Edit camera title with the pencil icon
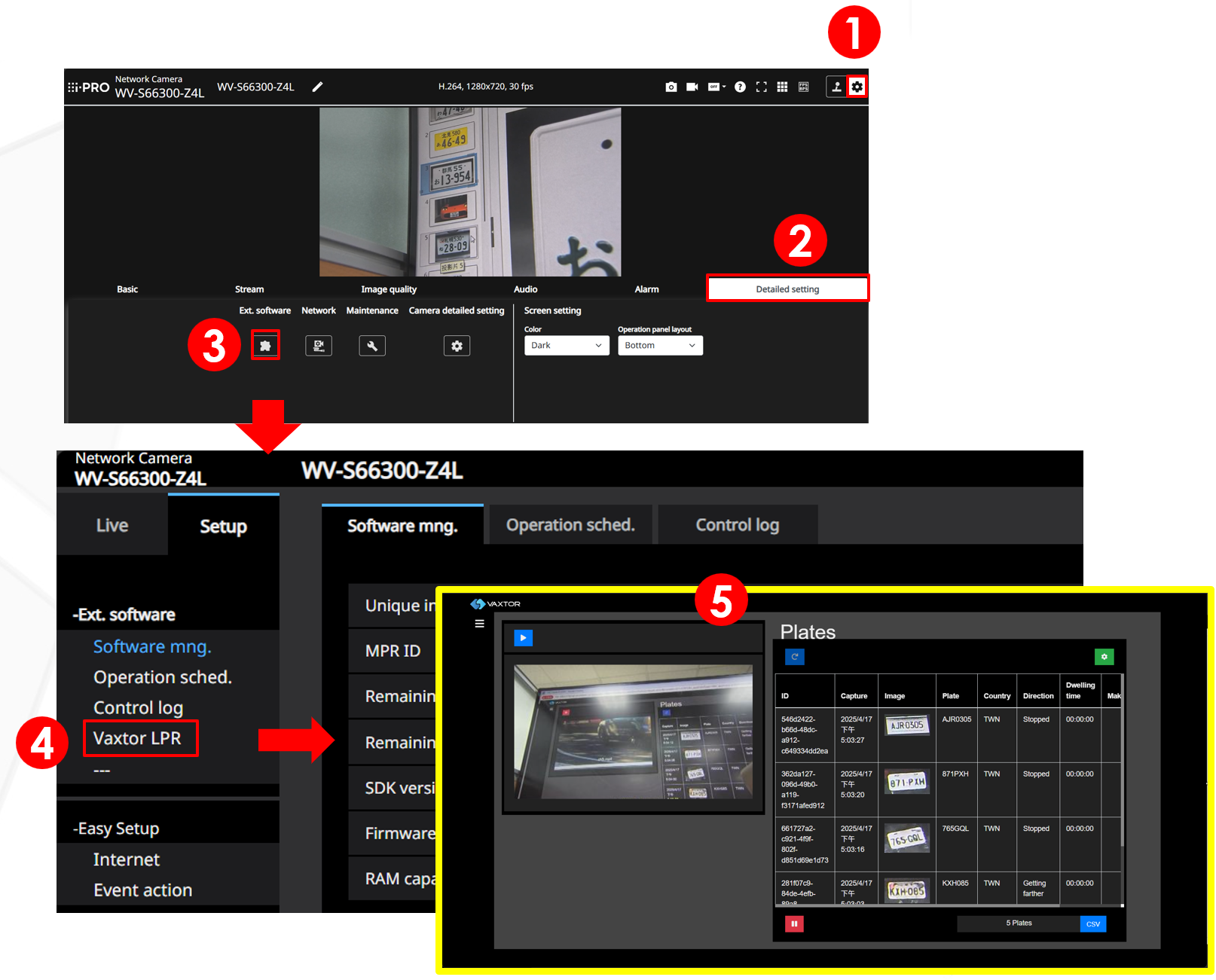This screenshot has width=1216, height=980. (x=318, y=87)
